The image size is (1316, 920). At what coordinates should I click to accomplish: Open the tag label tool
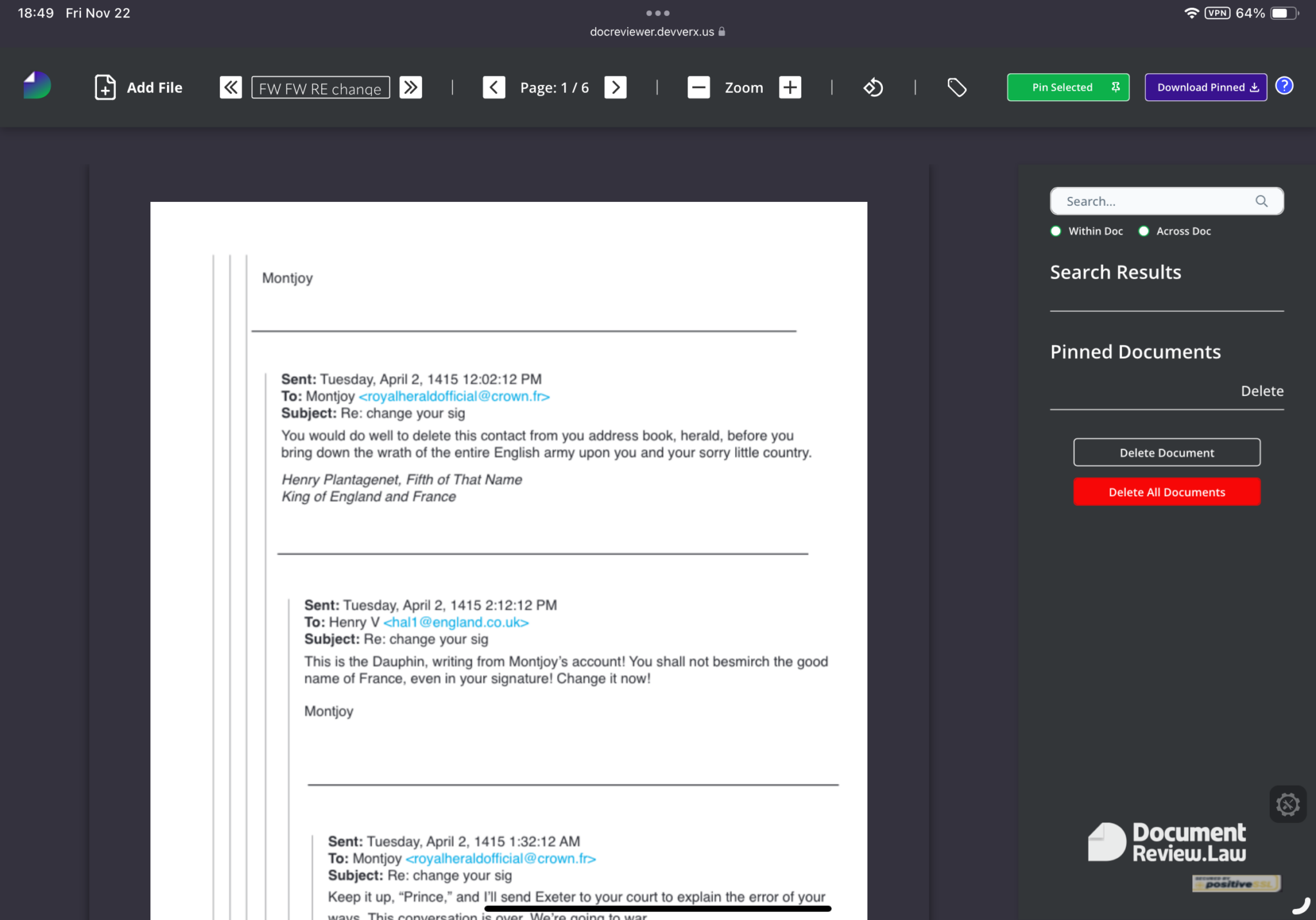tap(957, 87)
